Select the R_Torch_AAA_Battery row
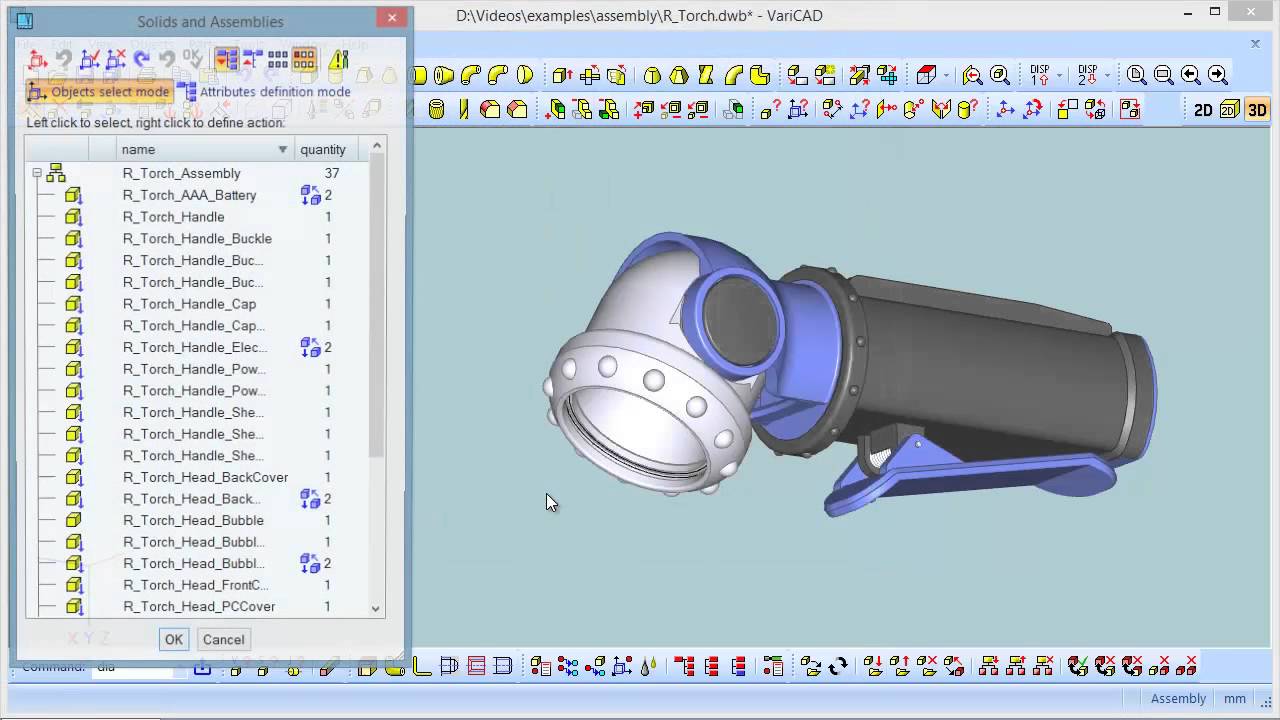The width and height of the screenshot is (1280, 720). pyautogui.click(x=189, y=196)
